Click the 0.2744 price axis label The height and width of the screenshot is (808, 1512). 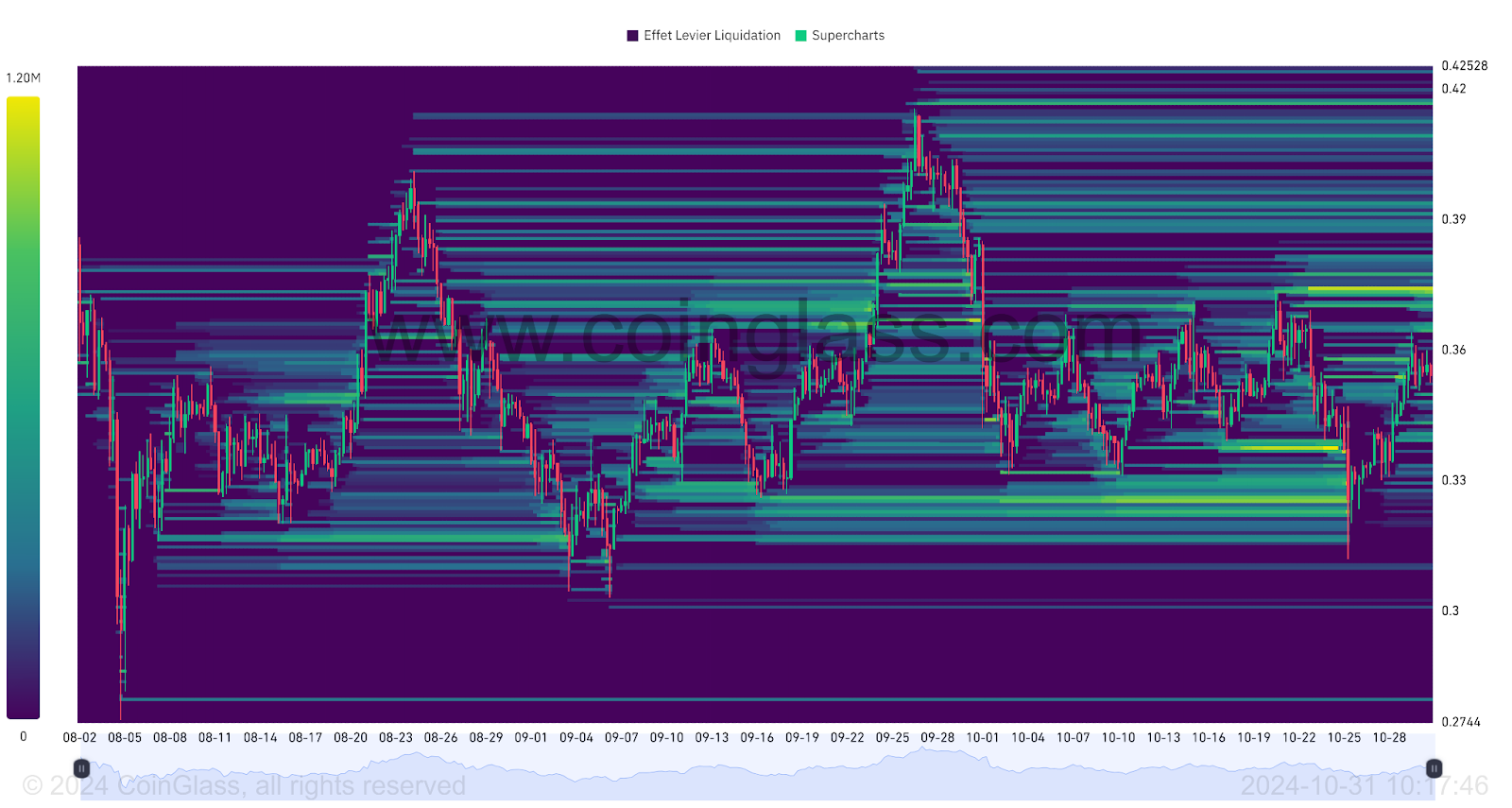click(1461, 722)
